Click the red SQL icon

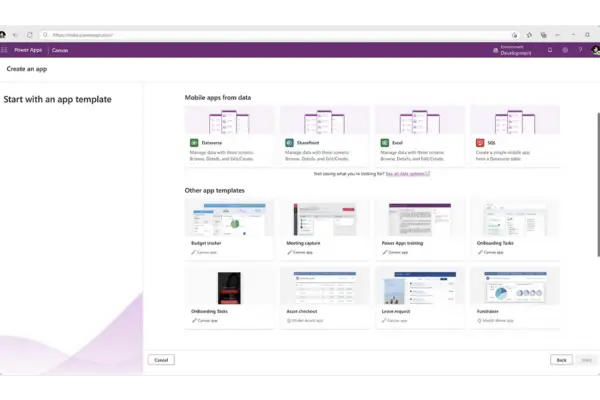[480, 143]
